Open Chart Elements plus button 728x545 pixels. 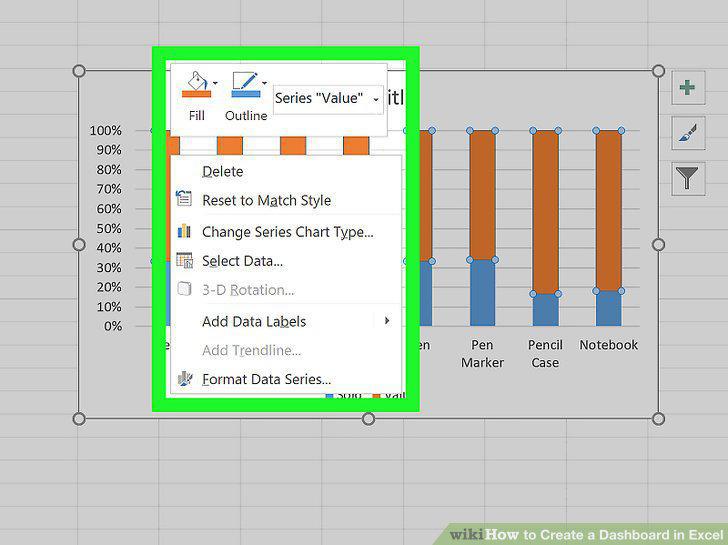coord(688,87)
